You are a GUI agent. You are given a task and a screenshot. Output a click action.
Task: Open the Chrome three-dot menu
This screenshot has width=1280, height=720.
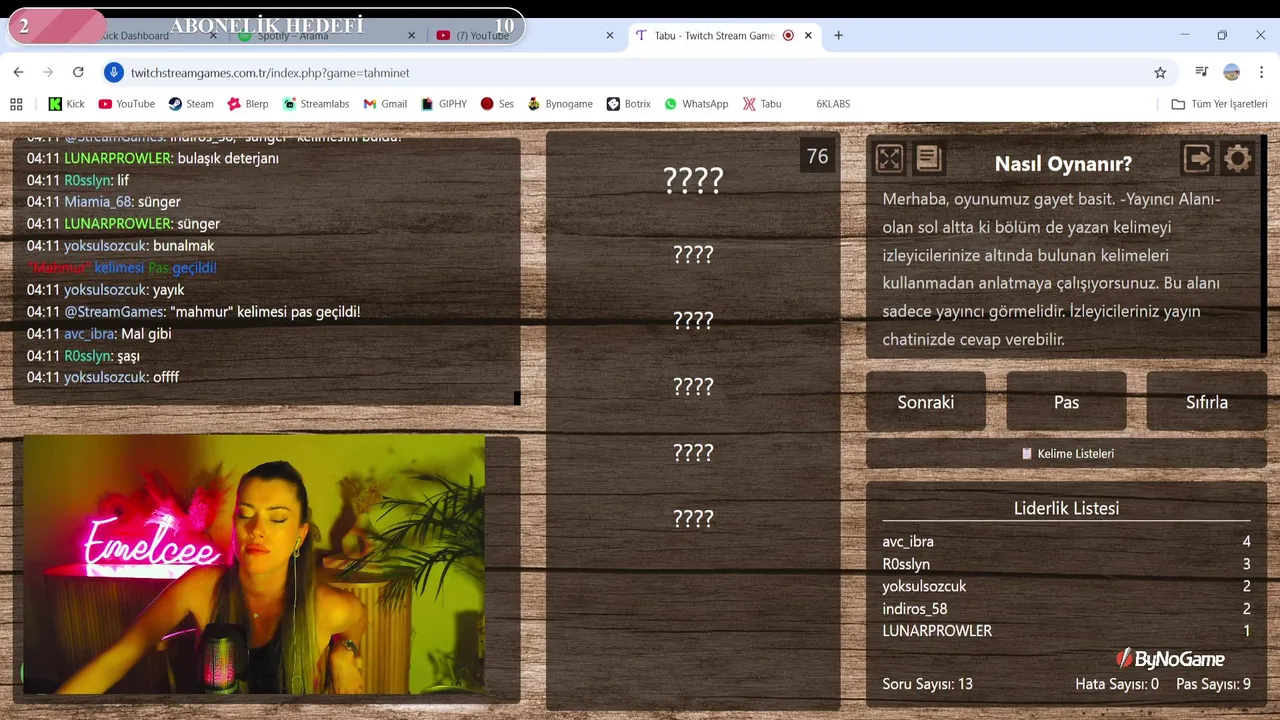pyautogui.click(x=1261, y=73)
